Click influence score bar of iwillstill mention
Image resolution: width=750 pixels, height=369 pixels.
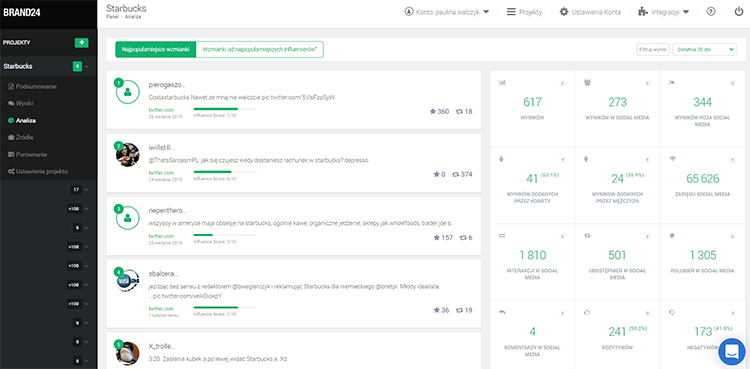point(225,172)
